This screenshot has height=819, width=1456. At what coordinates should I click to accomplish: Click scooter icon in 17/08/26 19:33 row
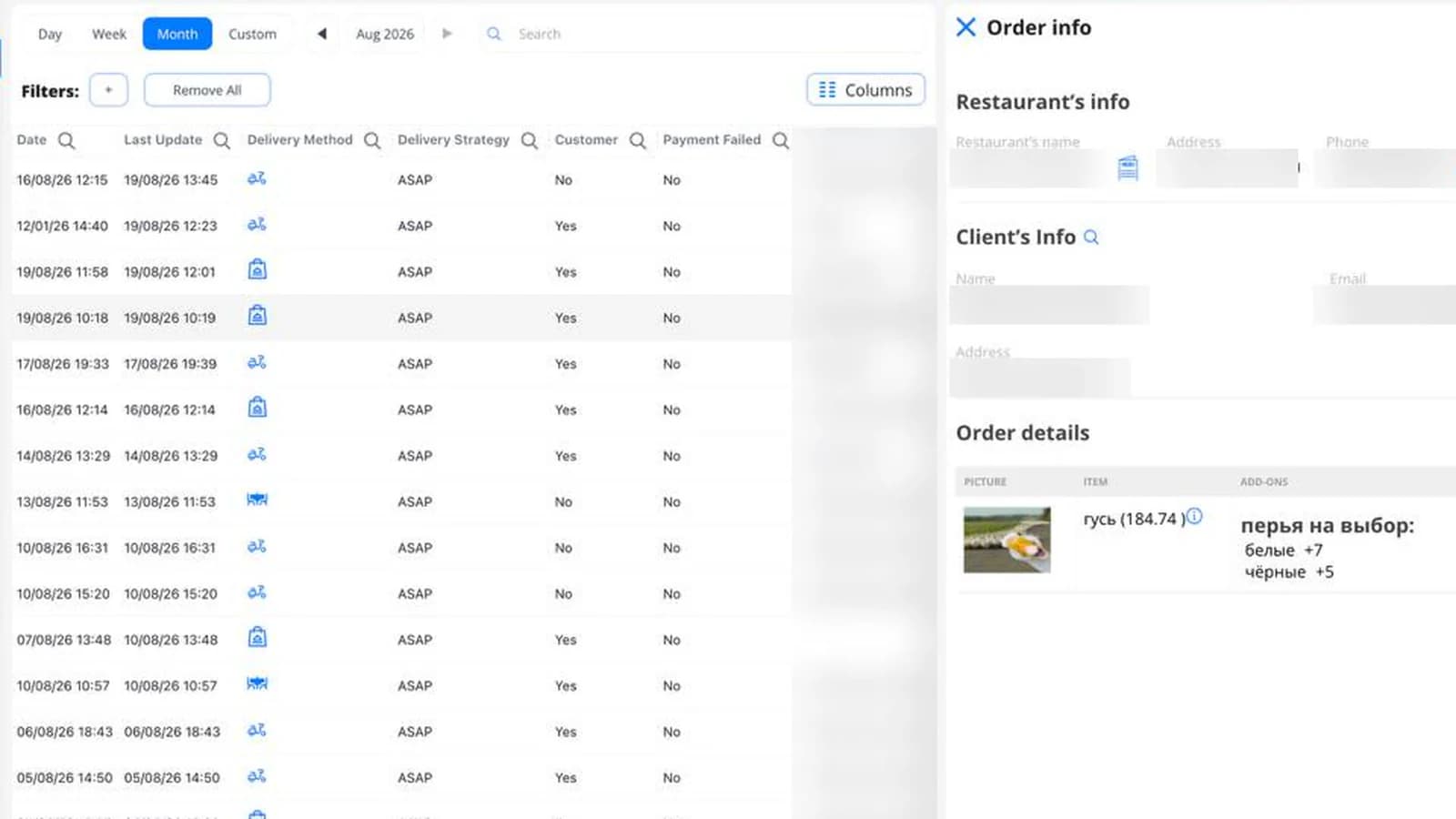[257, 362]
